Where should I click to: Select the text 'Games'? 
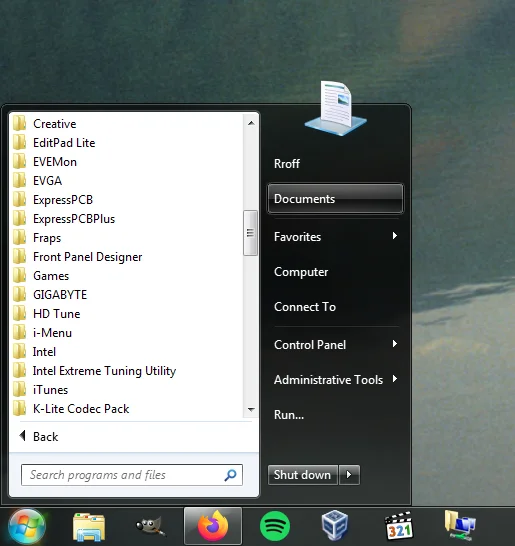point(51,276)
